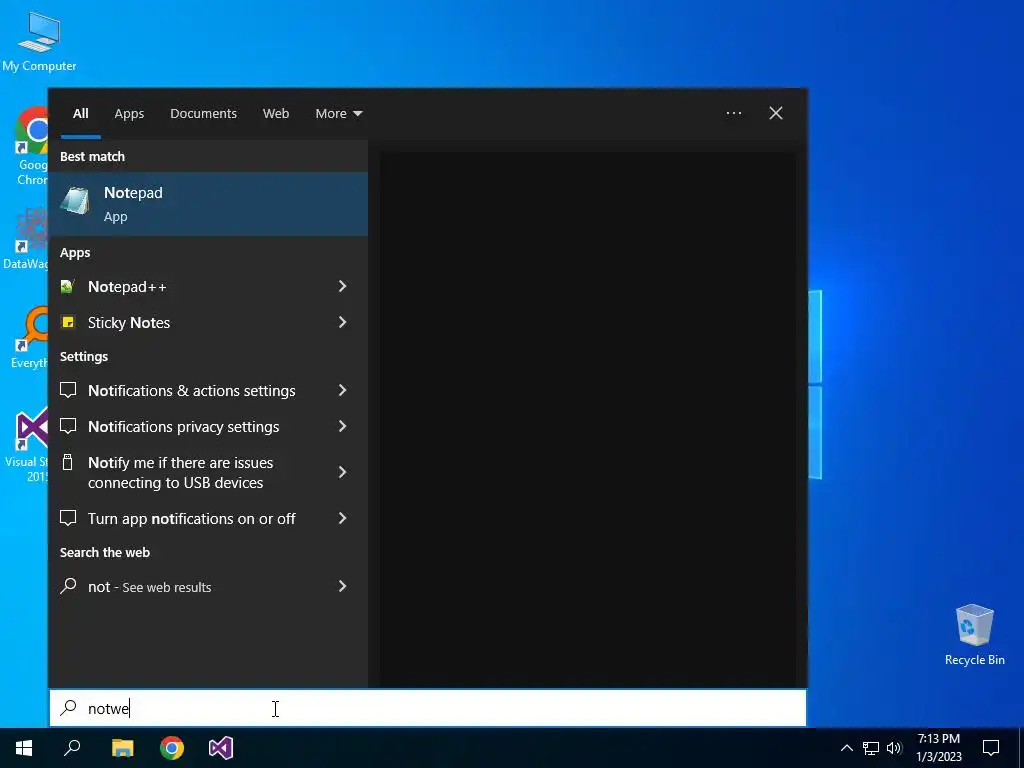Expand the 'not' web results arrow
Screen dimensions: 1024x768
(342, 586)
